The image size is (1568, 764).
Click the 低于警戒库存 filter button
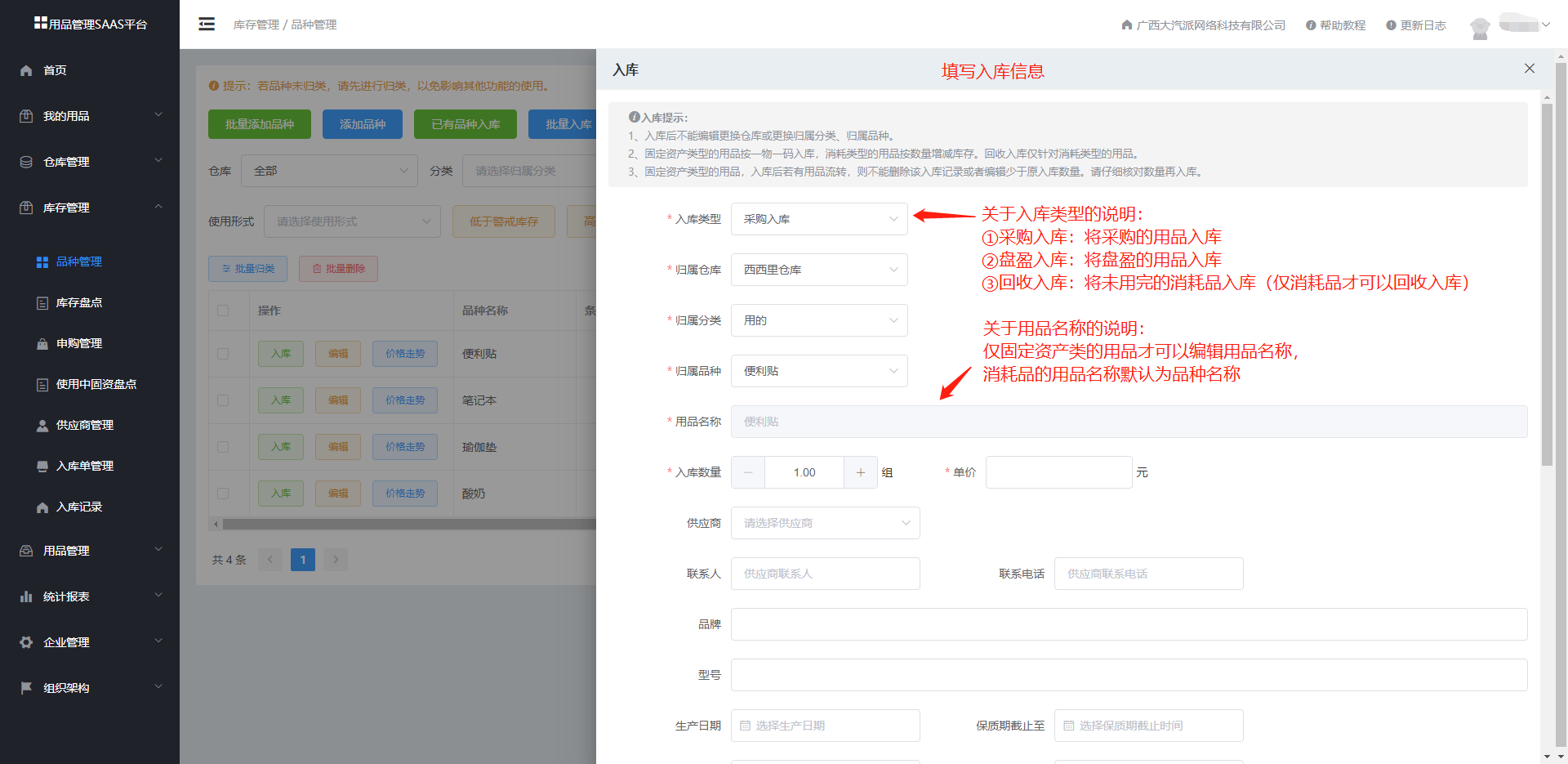(x=504, y=221)
